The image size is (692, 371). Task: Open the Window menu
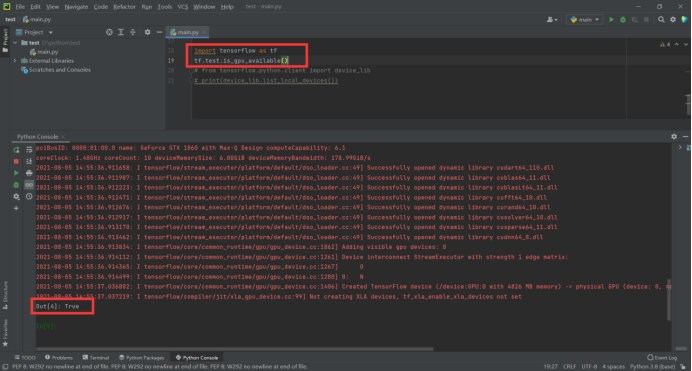click(x=204, y=7)
